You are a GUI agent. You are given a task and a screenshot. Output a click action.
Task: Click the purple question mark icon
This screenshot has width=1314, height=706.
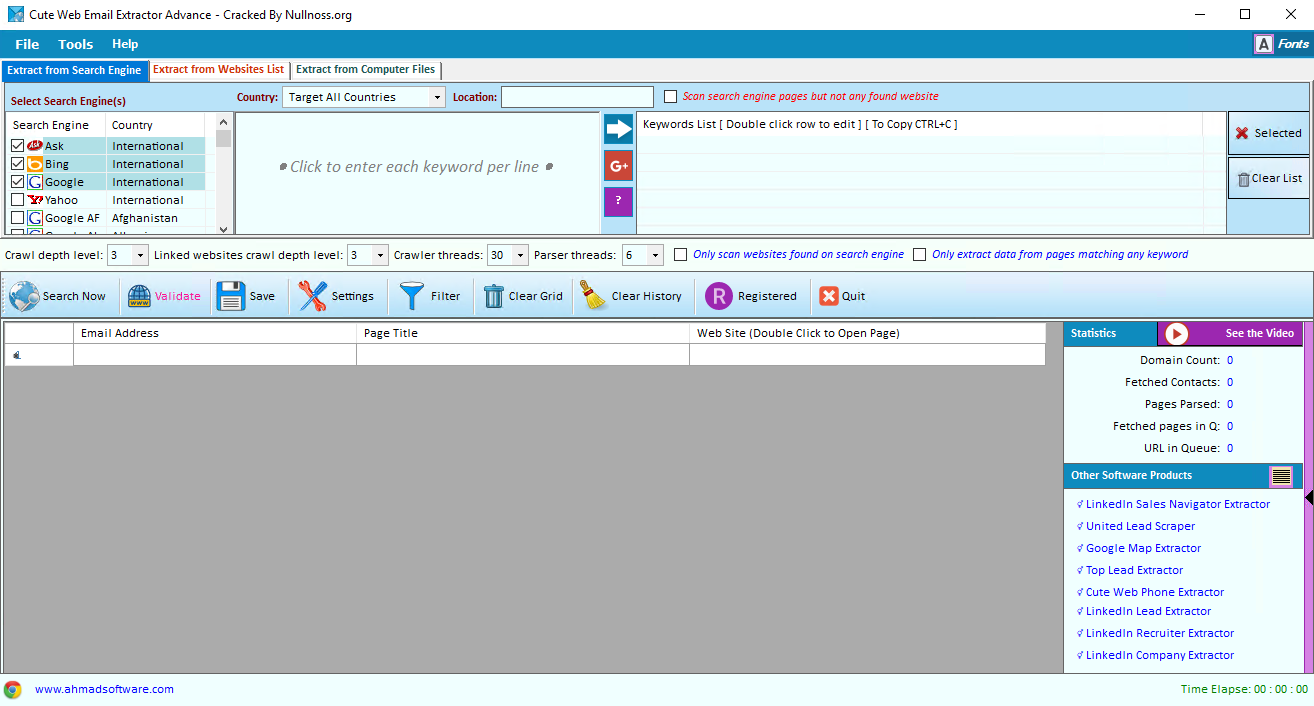618,201
